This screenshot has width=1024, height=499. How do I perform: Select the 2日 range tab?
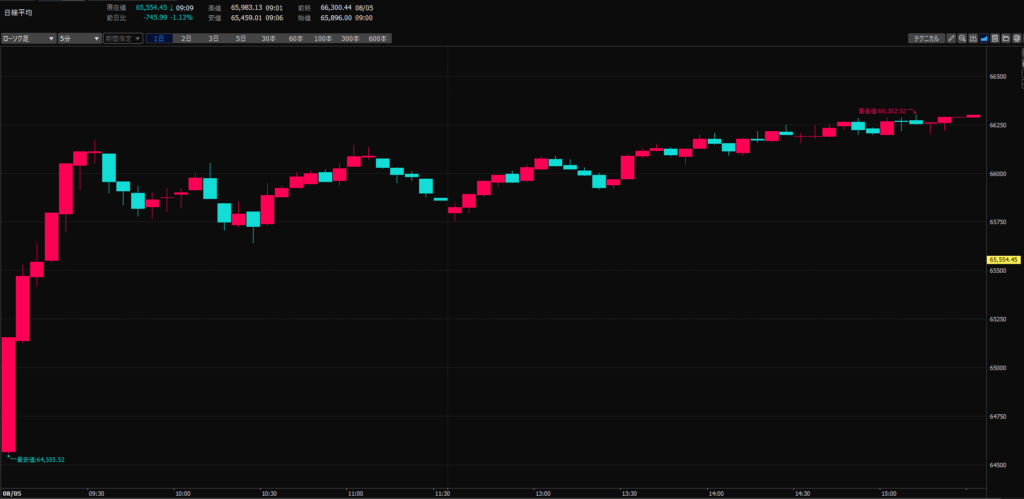(x=187, y=39)
